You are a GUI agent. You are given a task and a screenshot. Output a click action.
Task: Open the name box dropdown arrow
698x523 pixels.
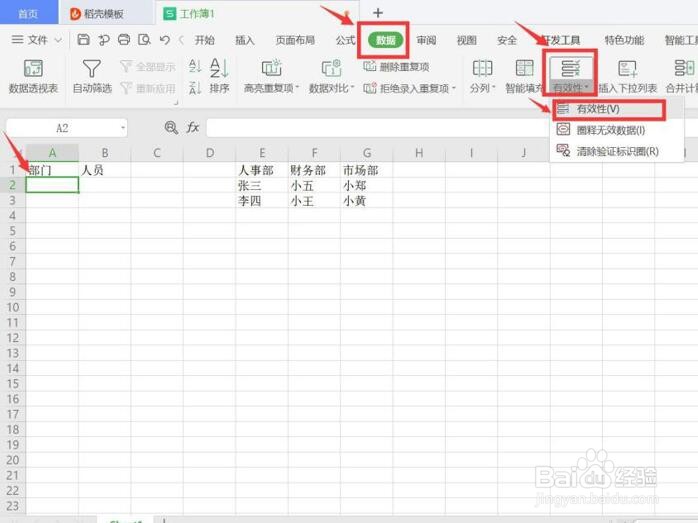(122, 128)
